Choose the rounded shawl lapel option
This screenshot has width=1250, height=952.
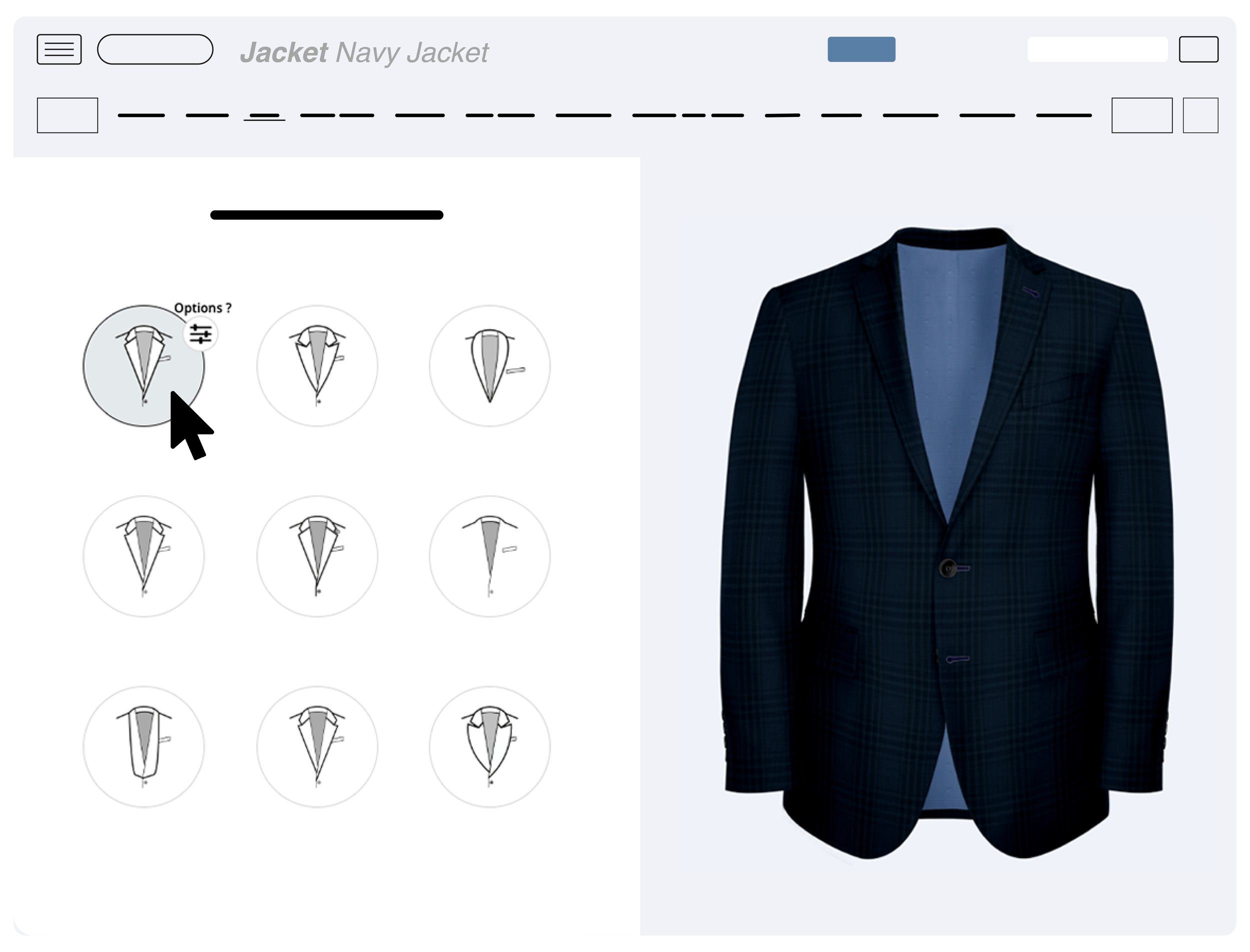[x=489, y=365]
